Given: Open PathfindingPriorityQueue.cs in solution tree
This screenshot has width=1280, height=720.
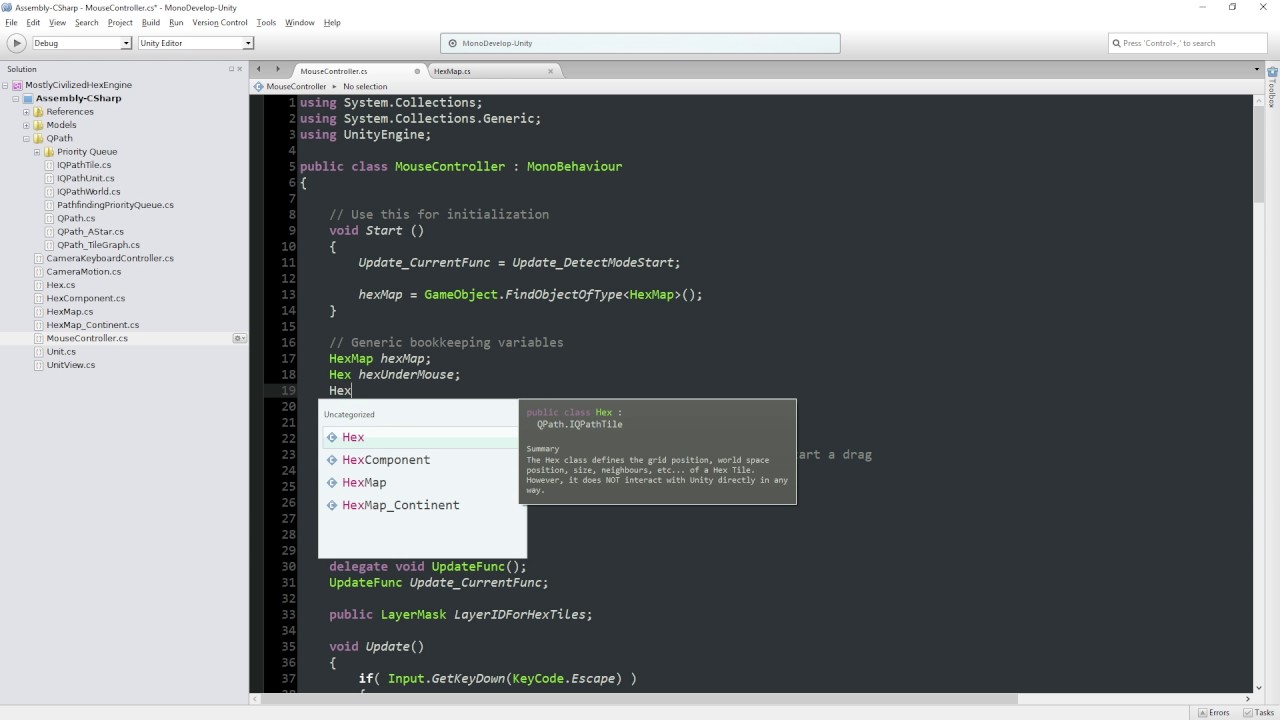Looking at the screenshot, I should coord(115,205).
